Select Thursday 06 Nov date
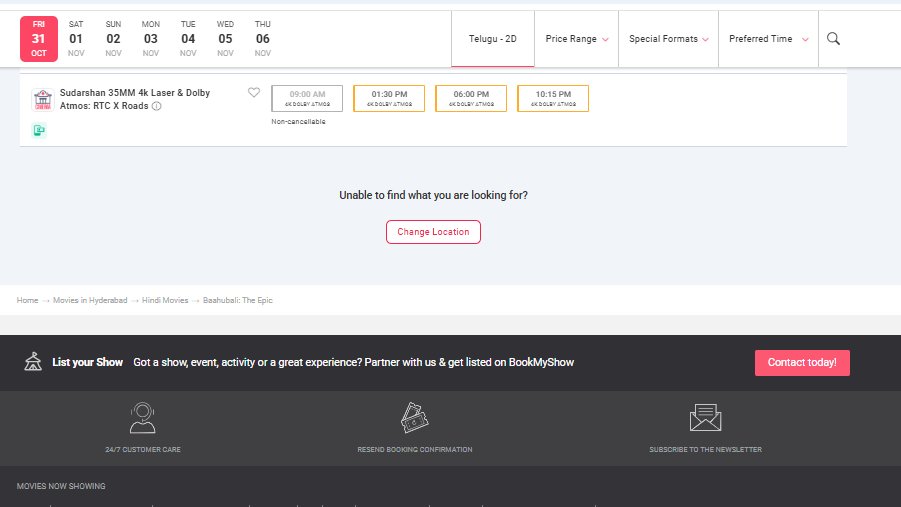901x507 pixels. (263, 39)
